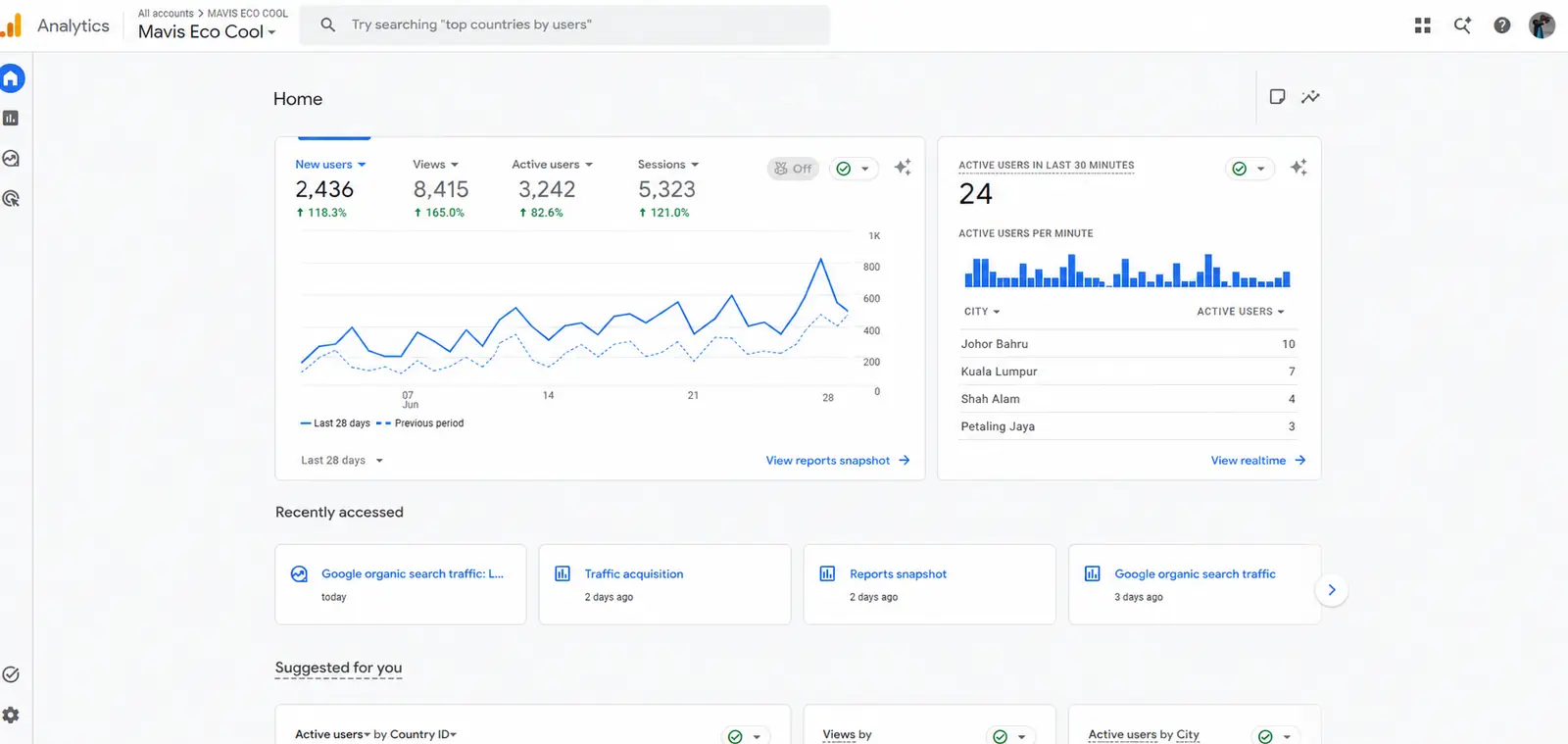Select the Petaling Jaya city row

tap(1128, 426)
